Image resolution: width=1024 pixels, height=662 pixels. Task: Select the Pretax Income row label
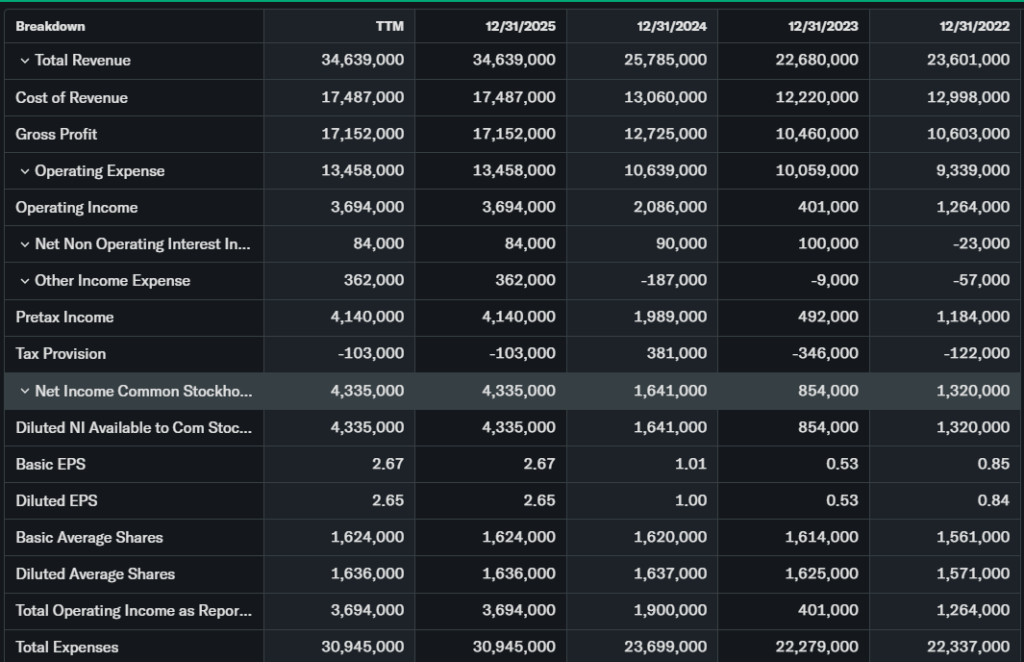(x=64, y=317)
